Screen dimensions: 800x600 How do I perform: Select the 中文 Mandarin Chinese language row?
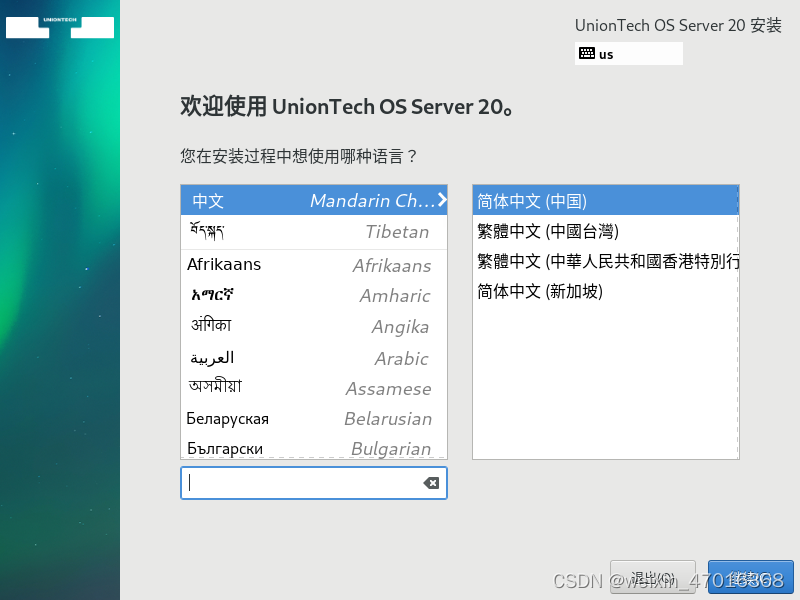point(314,200)
